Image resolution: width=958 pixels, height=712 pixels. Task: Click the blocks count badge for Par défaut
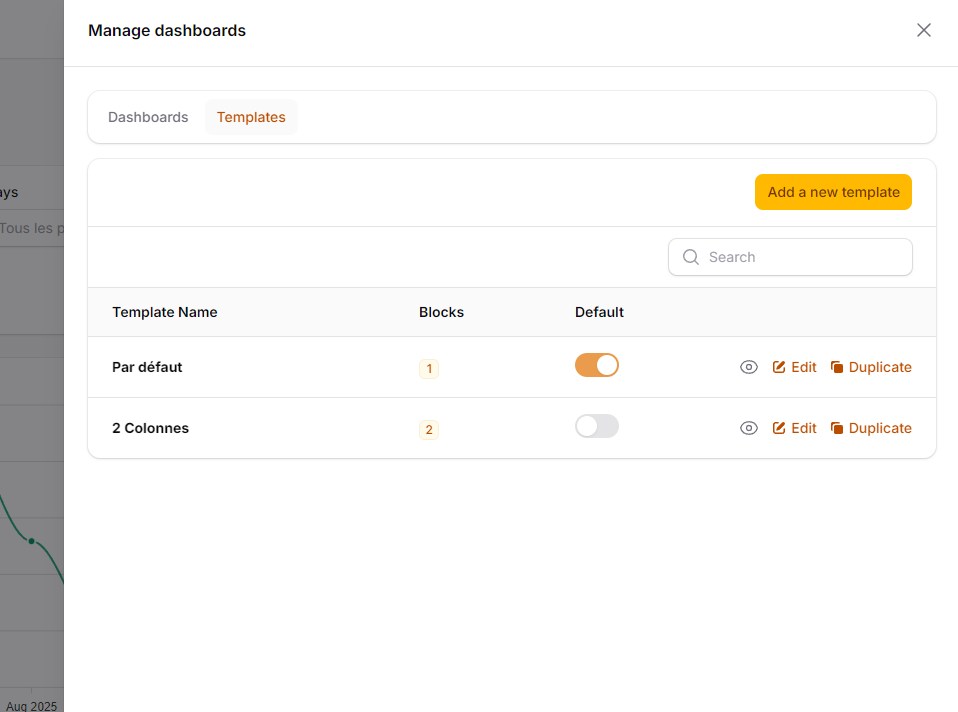[429, 368]
